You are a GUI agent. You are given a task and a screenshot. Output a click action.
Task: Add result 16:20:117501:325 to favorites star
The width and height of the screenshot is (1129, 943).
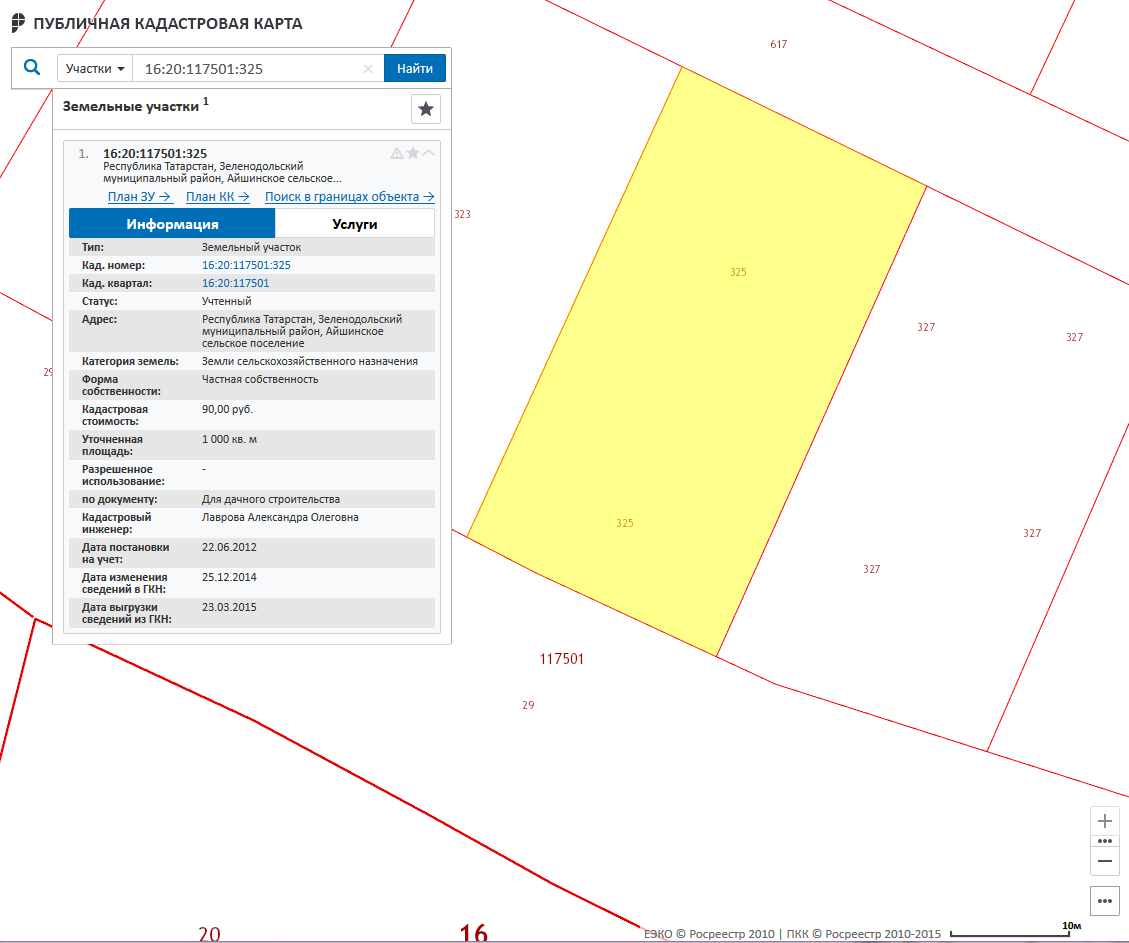coord(413,153)
